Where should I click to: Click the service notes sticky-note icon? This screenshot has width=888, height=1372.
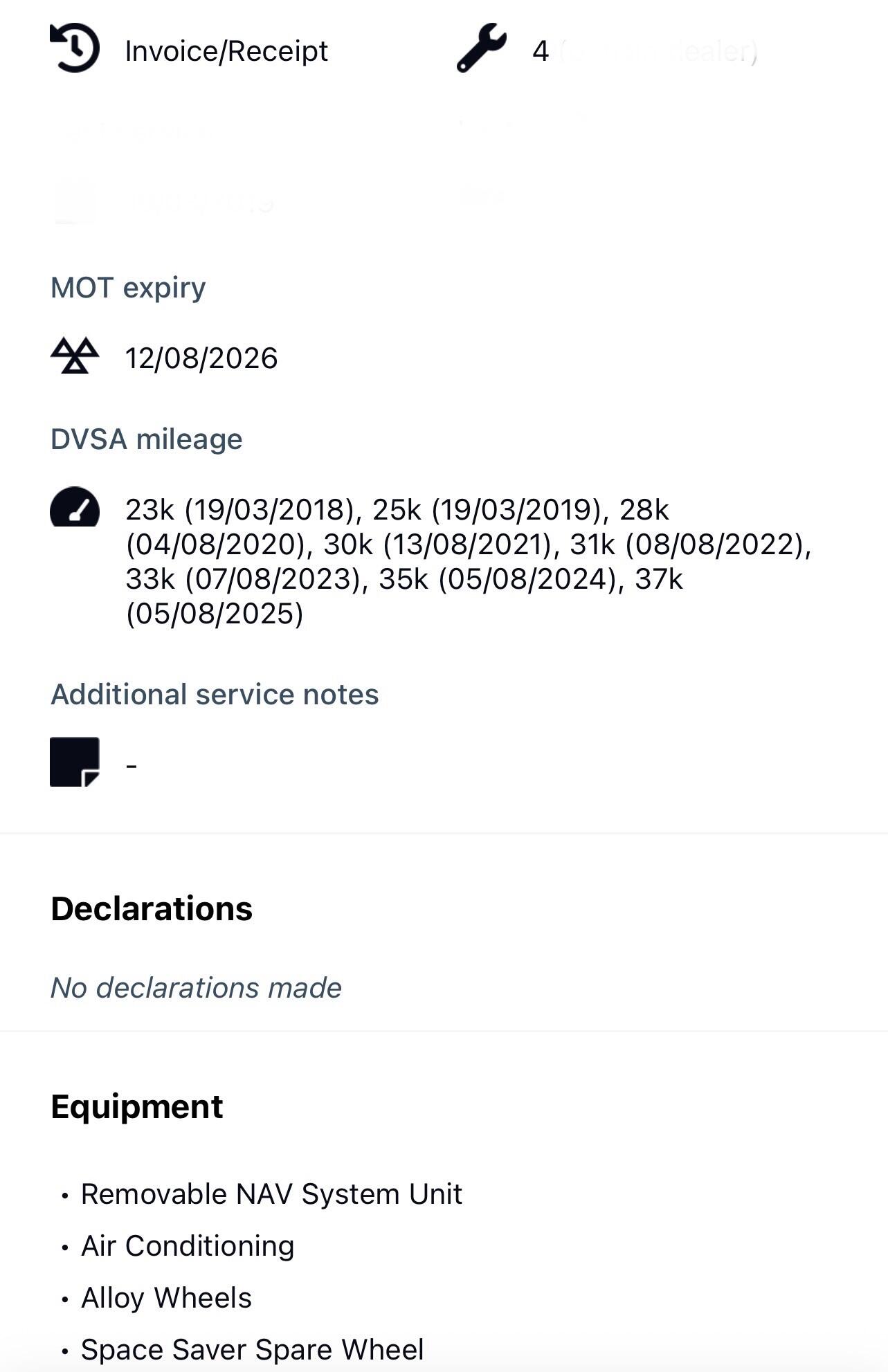[x=75, y=762]
